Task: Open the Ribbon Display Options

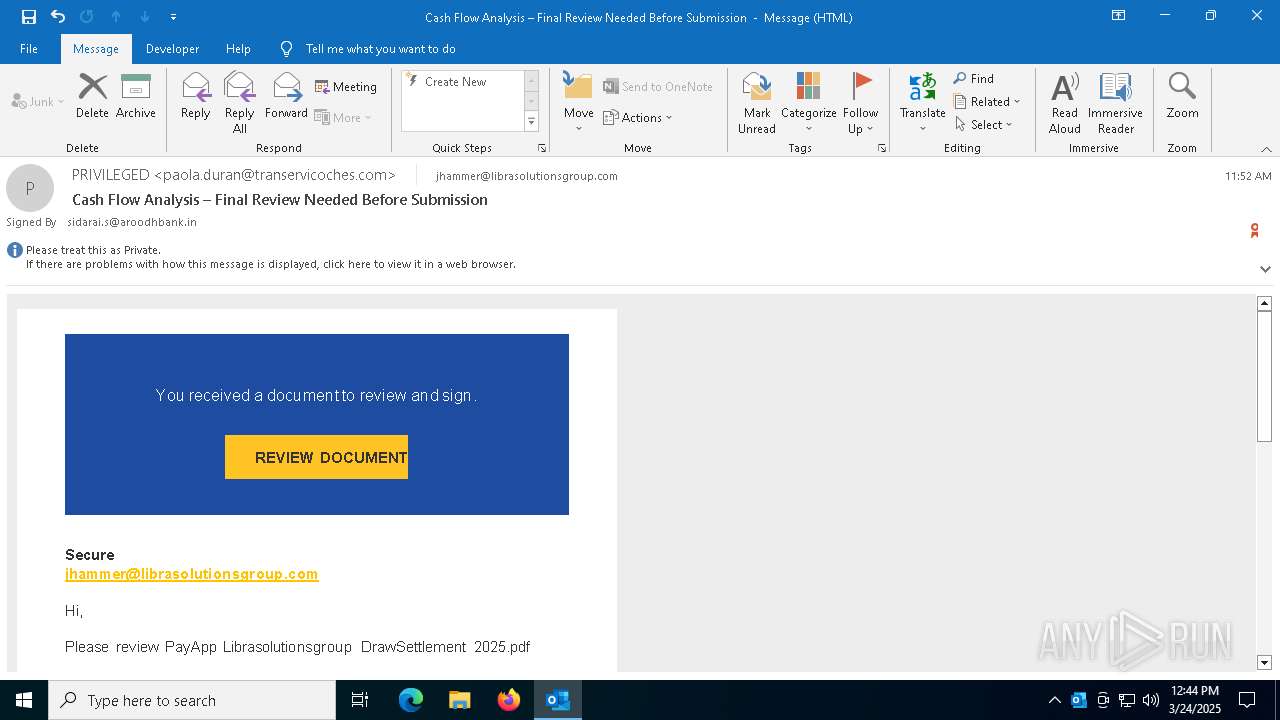Action: point(1118,16)
